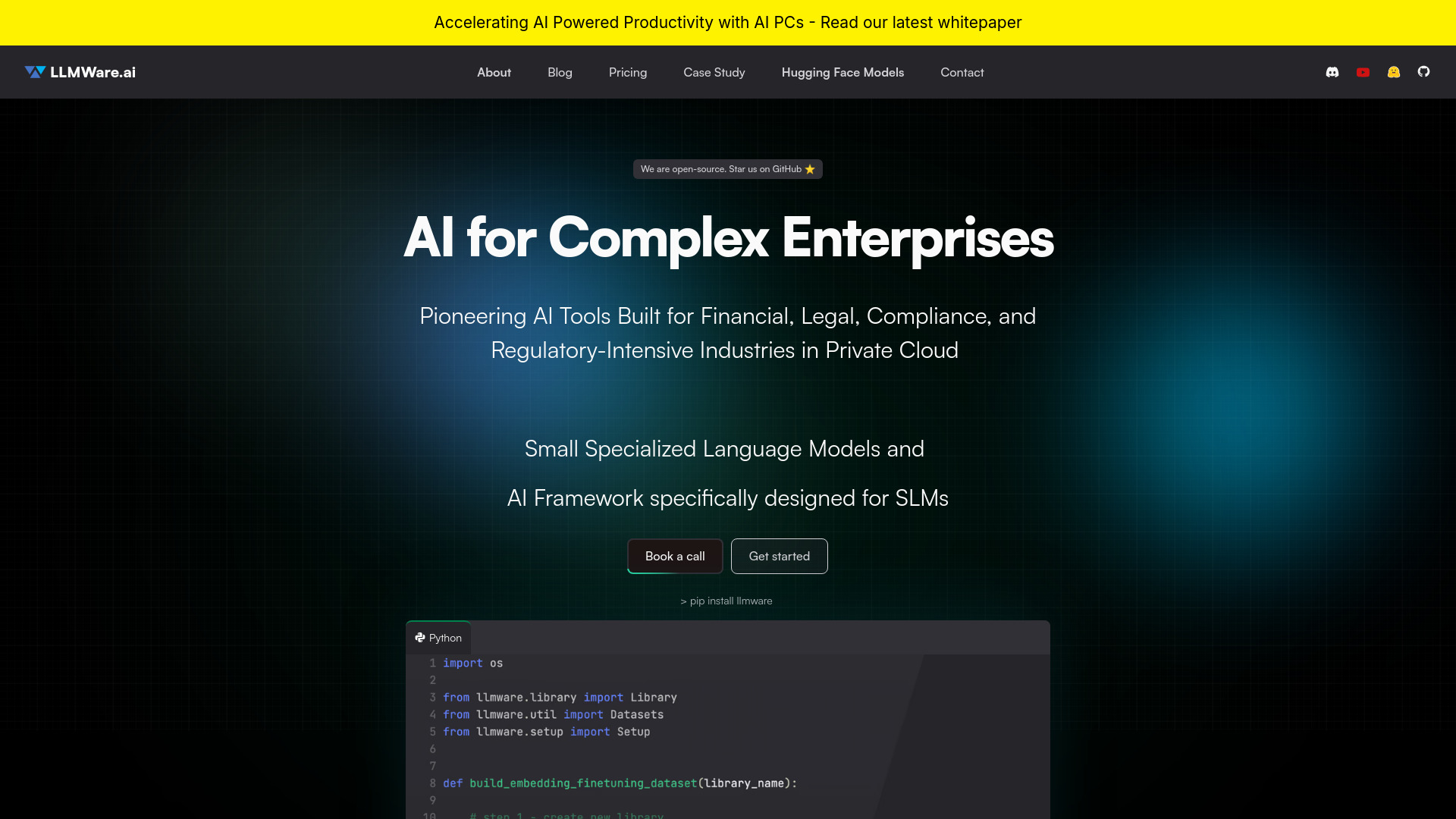Expand the Hugging Face Models dropdown
Viewport: 1456px width, 819px height.
point(842,72)
